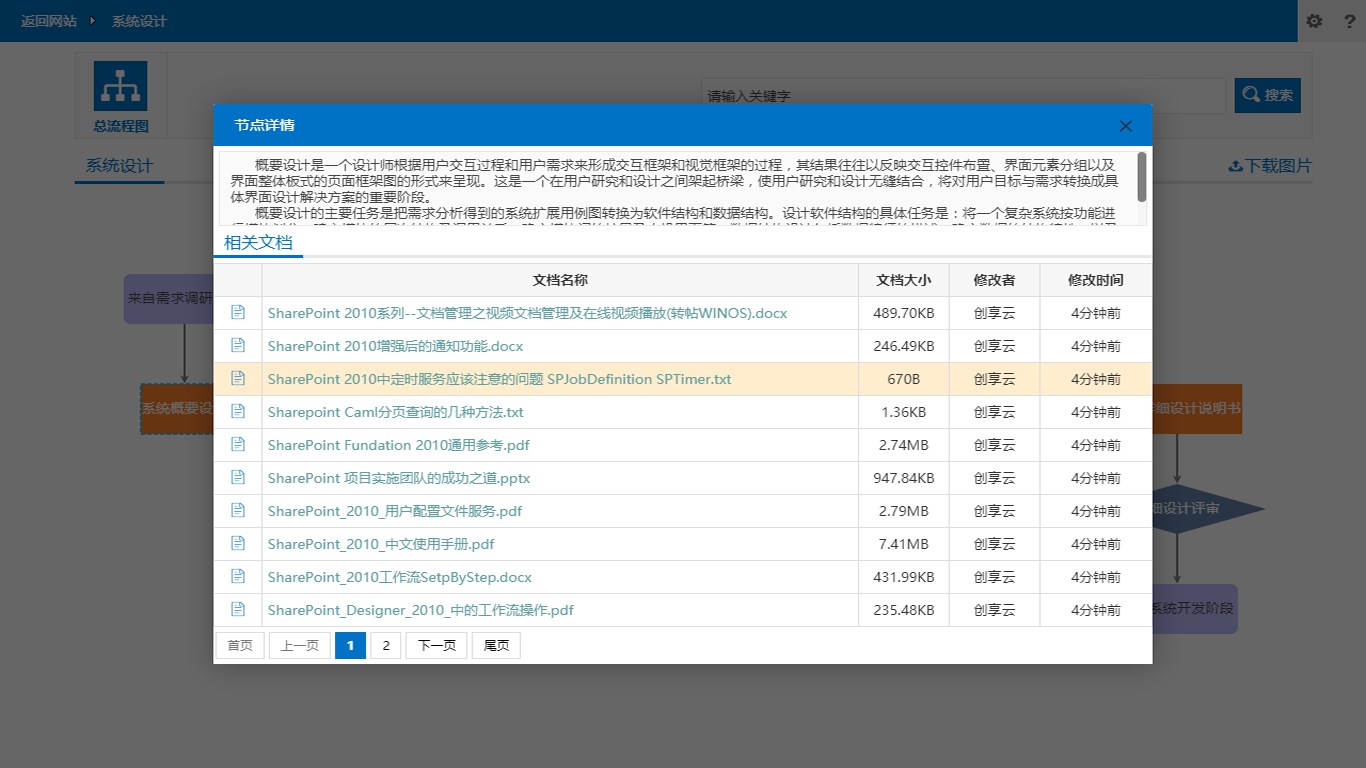Open SharePoint 2010系列 视频文档管理 docx link
The height and width of the screenshot is (768, 1366).
(527, 313)
